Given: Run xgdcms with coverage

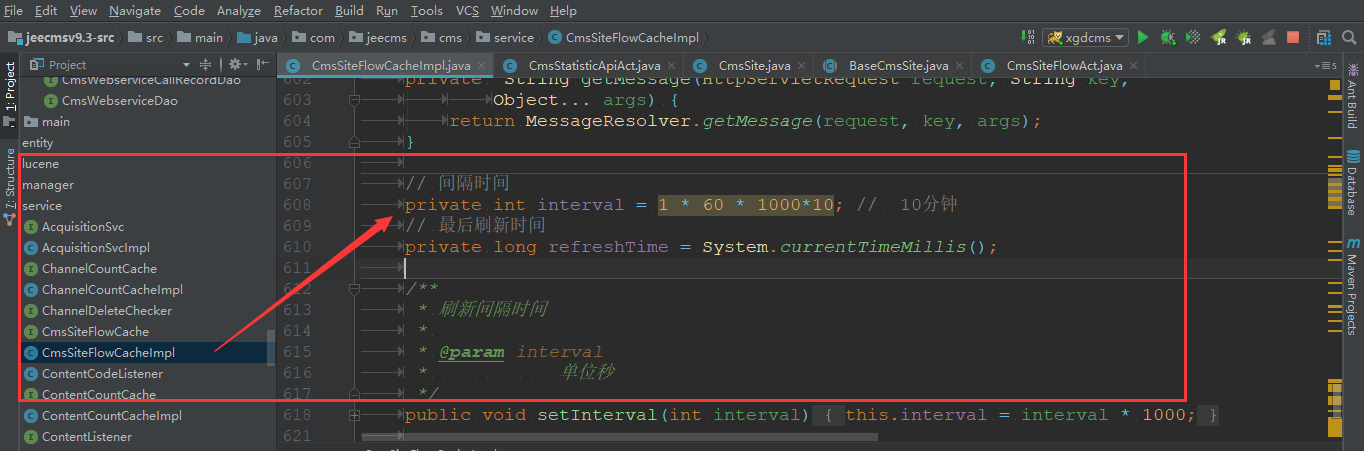Looking at the screenshot, I should tap(1192, 37).
